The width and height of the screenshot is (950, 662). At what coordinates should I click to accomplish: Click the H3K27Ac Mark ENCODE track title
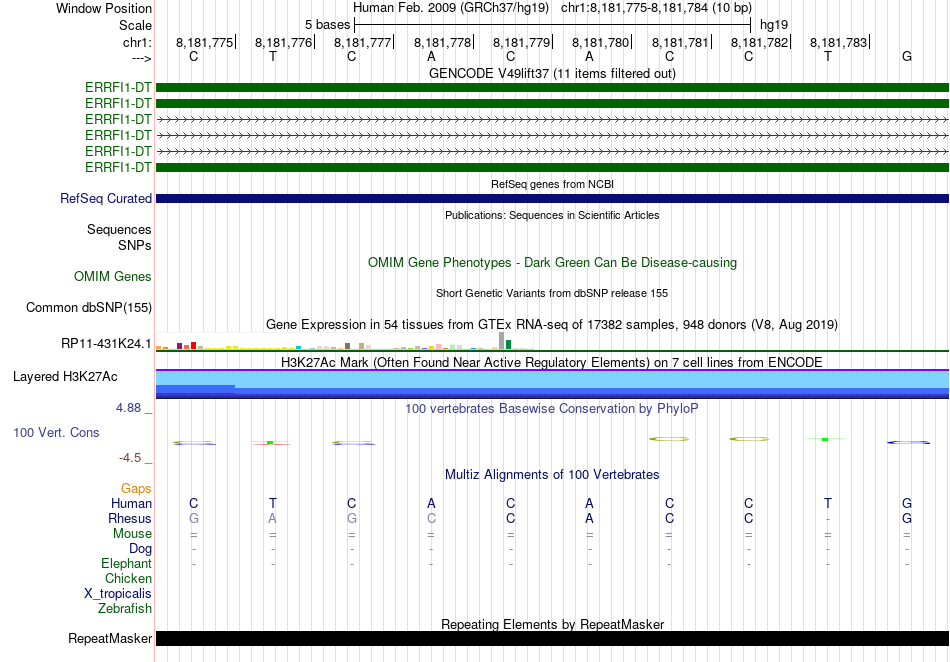(552, 362)
